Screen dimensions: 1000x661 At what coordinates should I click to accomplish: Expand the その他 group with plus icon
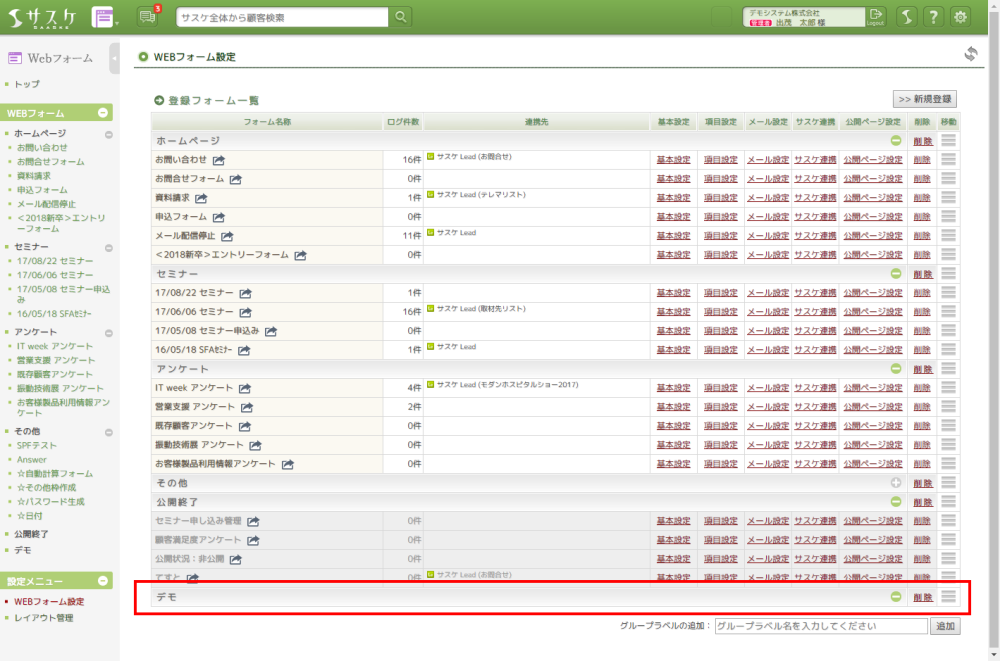point(896,483)
